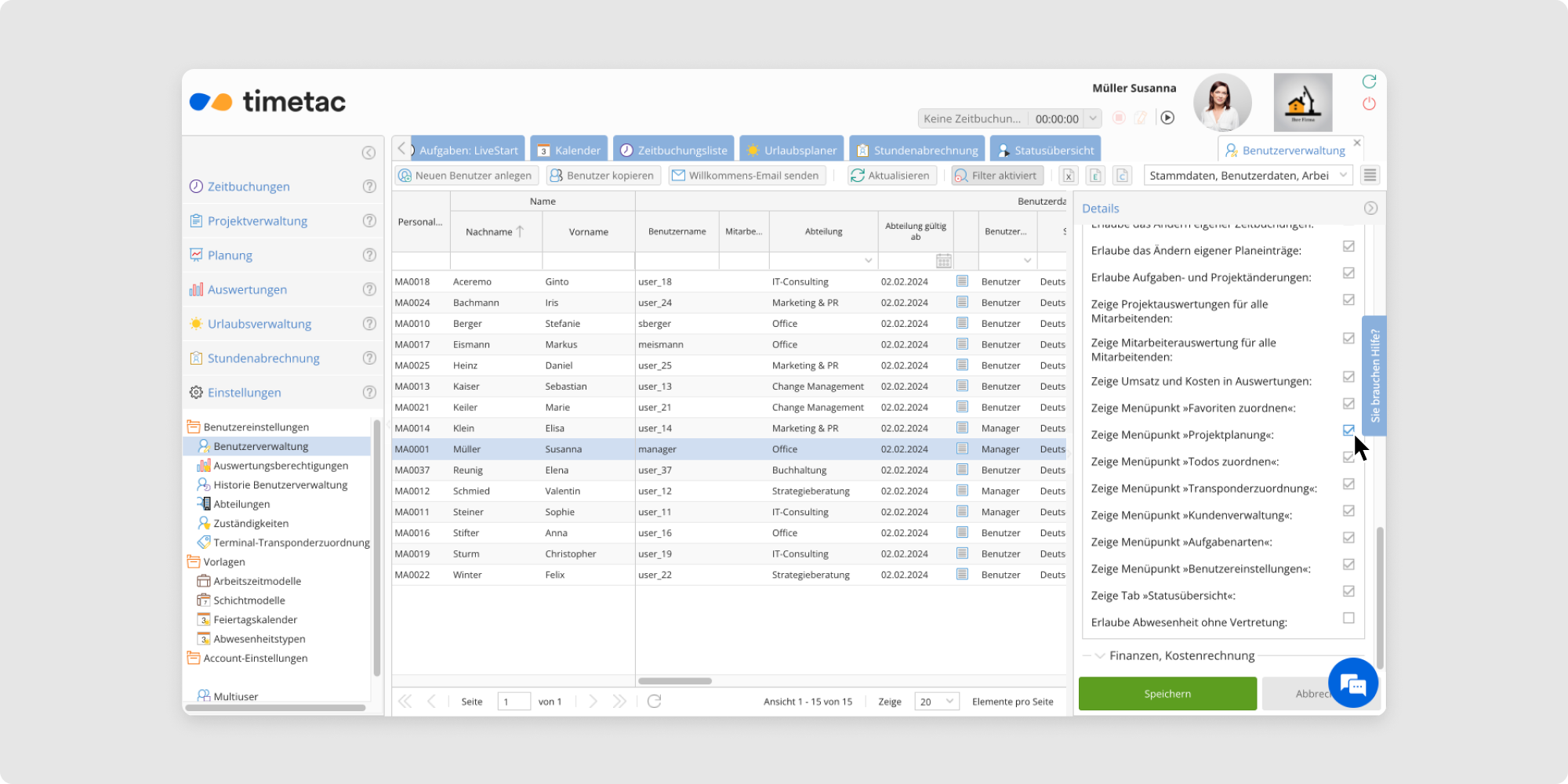Click the horizontal scrollbar under the user table
Image resolution: width=1568 pixels, height=784 pixels.
[674, 681]
